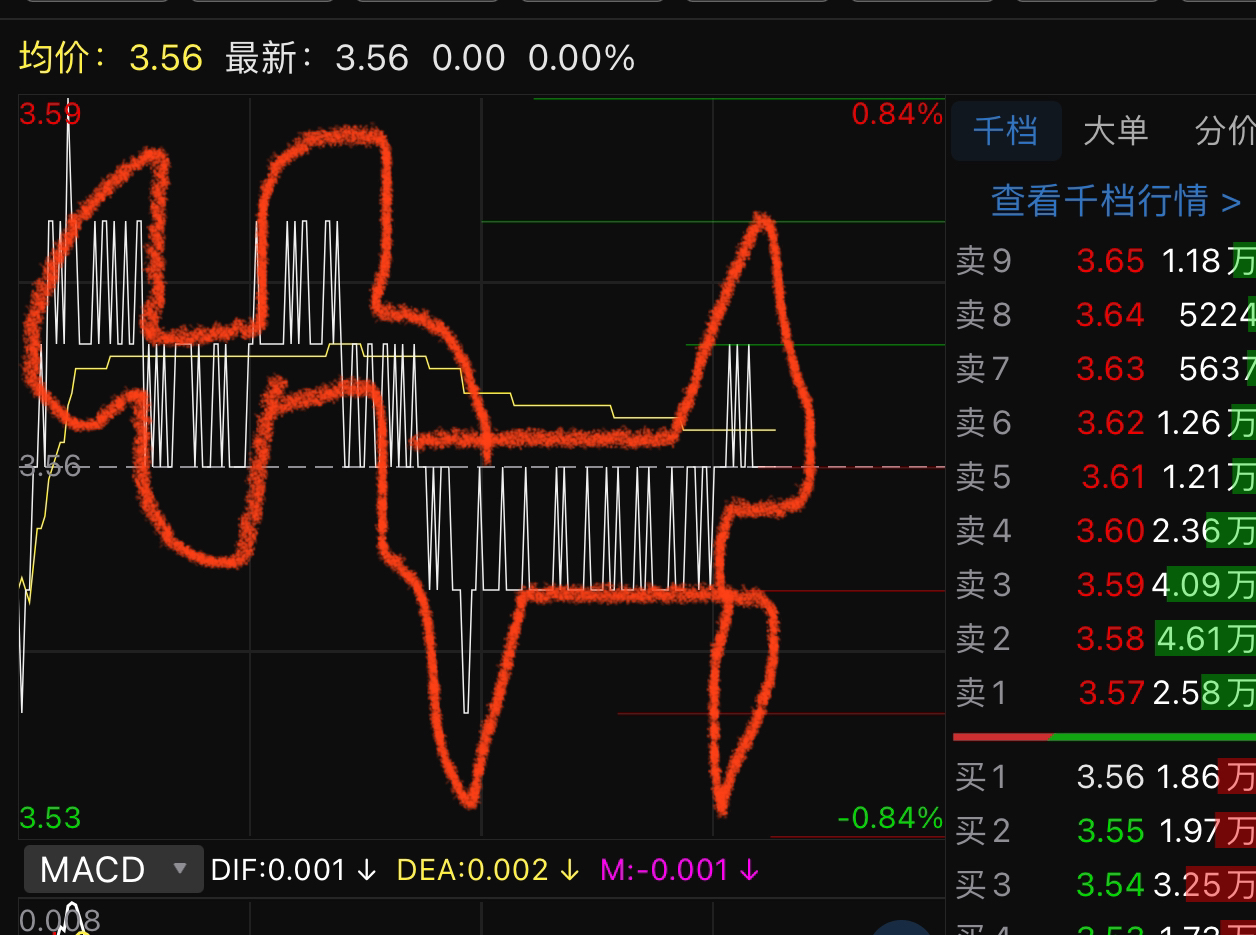Click the 3.53 lower price axis label

point(50,818)
